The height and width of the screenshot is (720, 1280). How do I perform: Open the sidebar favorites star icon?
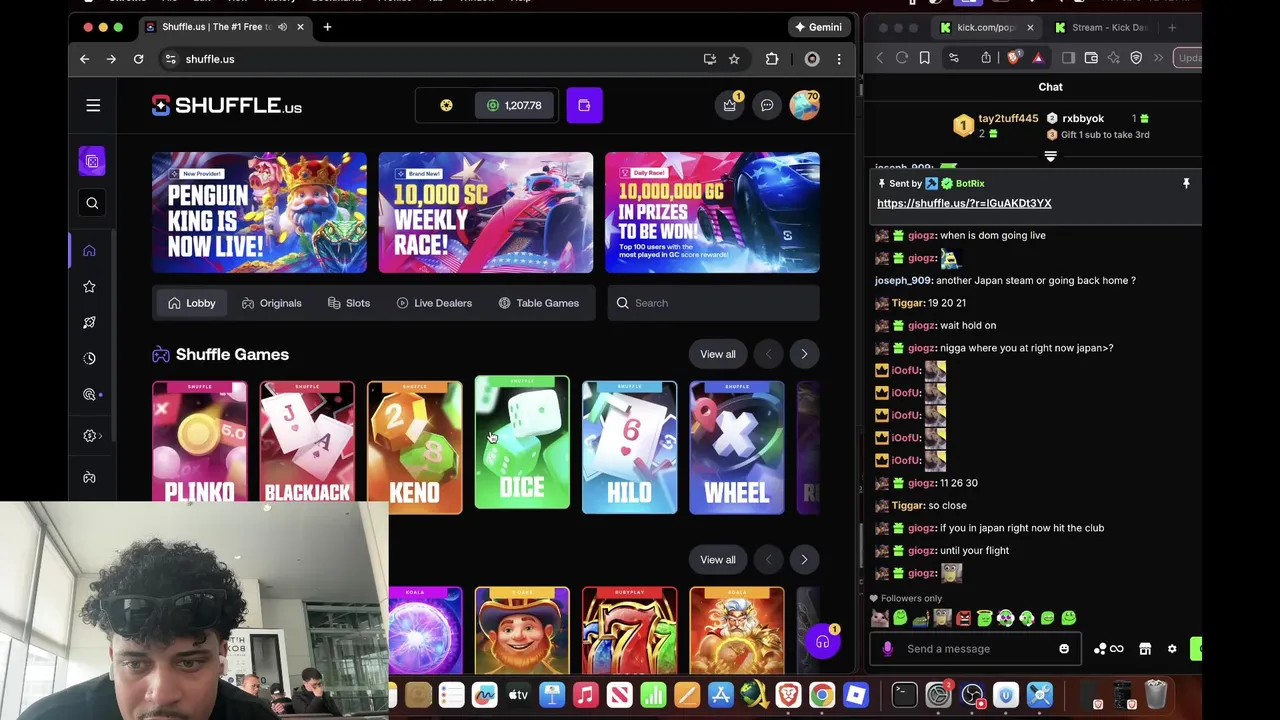point(89,287)
